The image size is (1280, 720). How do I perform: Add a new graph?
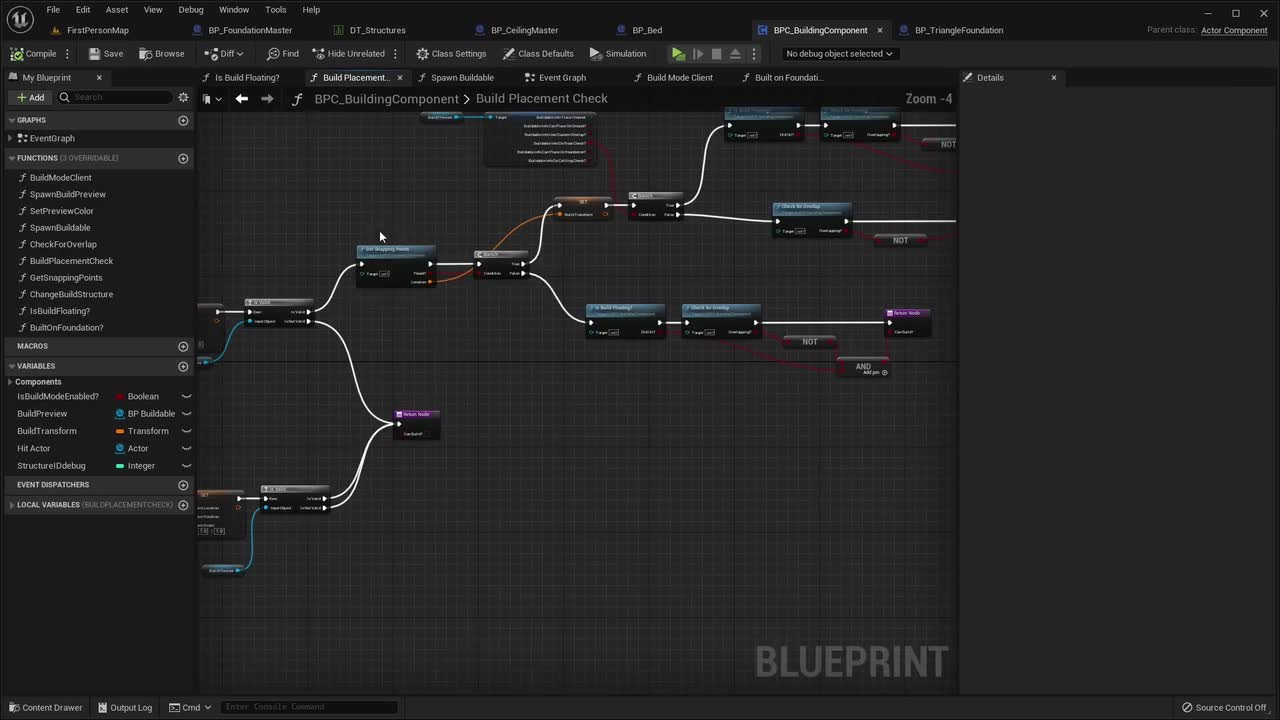point(183,120)
